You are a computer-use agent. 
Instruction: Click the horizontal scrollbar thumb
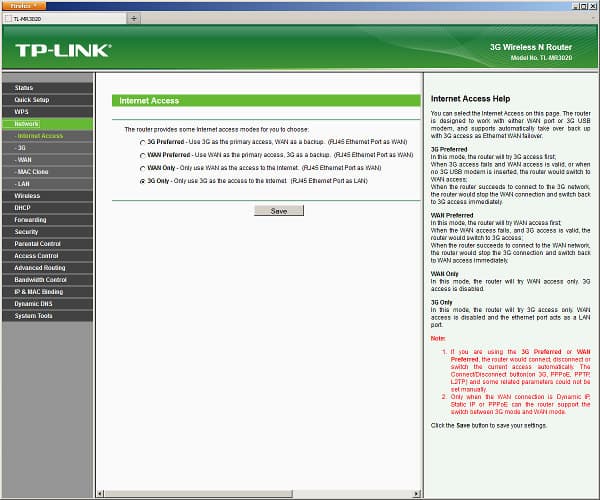(198, 494)
